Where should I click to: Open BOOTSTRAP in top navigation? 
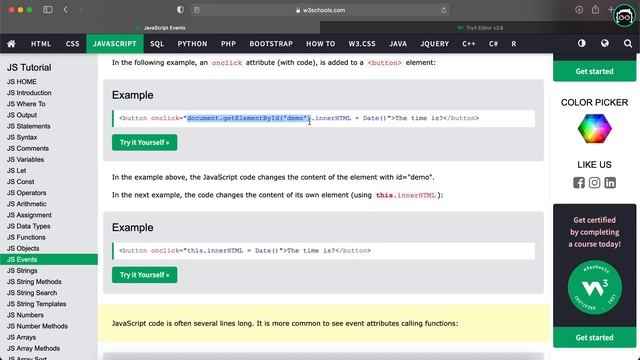click(271, 44)
